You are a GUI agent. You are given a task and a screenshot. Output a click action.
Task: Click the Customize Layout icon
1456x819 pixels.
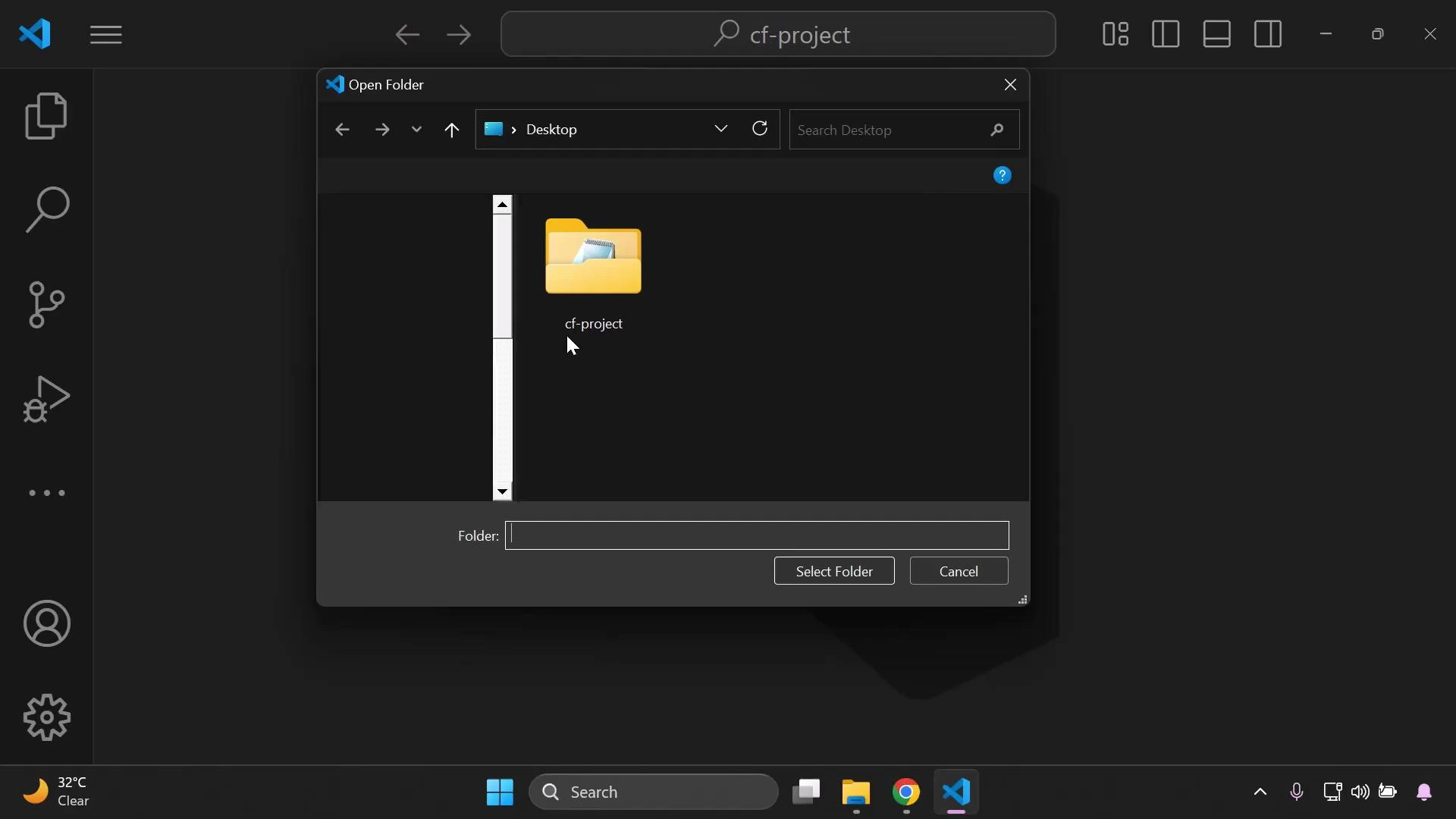tap(1116, 34)
